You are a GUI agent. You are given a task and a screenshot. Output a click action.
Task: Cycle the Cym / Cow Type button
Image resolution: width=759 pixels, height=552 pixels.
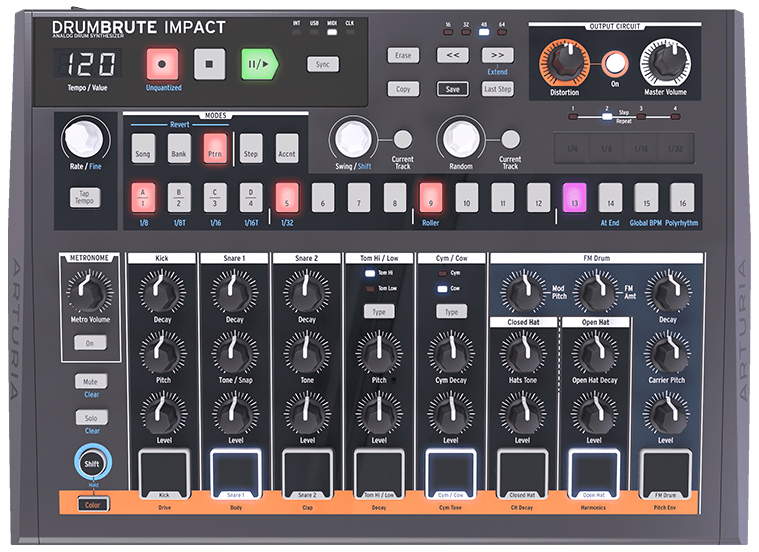click(450, 312)
